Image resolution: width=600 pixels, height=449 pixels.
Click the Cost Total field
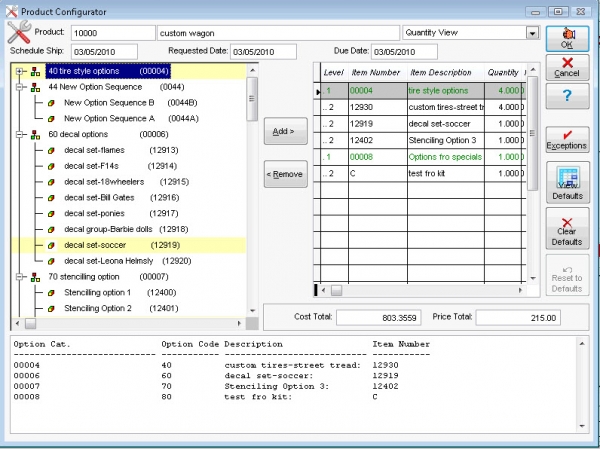379,318
